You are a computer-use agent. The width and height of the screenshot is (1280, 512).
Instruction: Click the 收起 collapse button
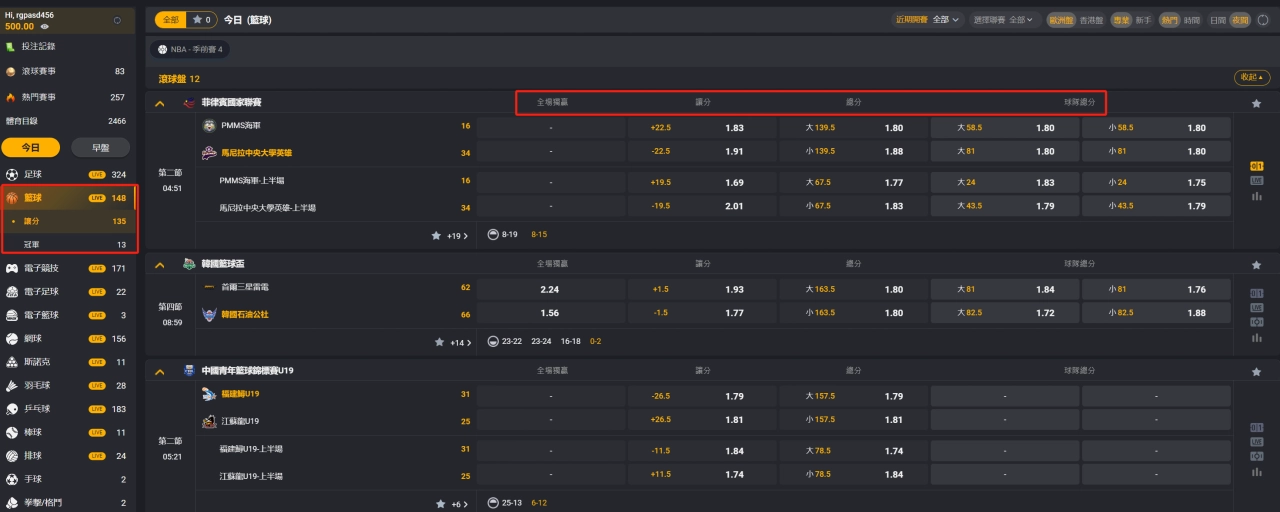click(x=1252, y=77)
